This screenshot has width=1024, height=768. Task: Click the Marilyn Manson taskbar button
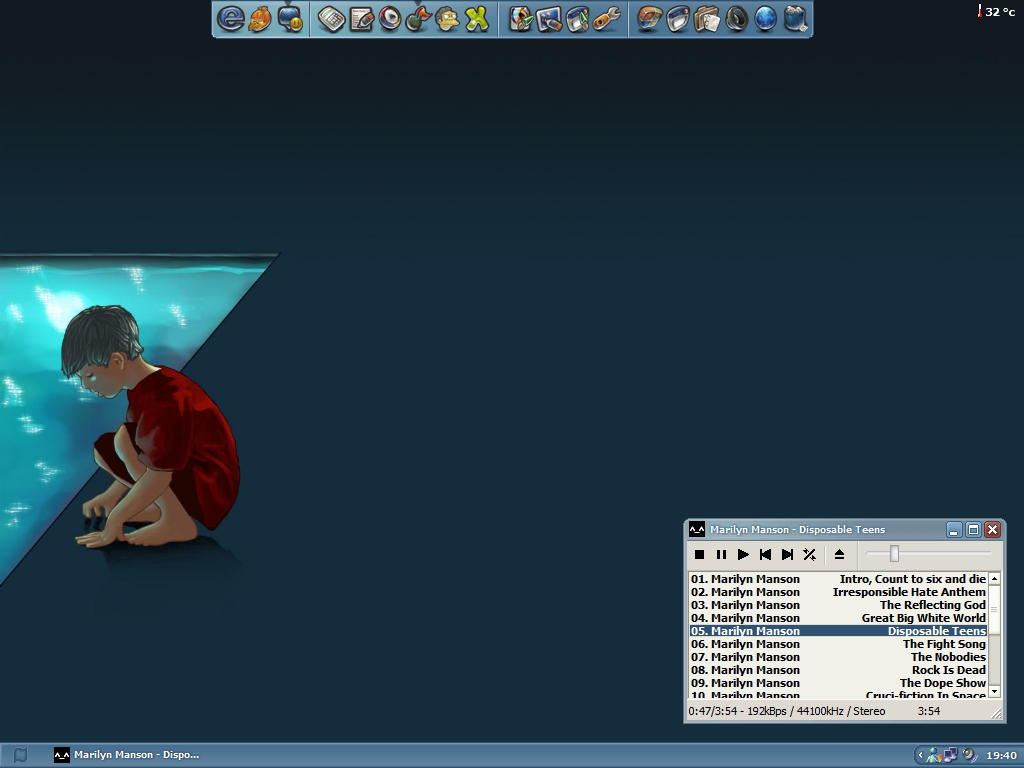point(127,755)
